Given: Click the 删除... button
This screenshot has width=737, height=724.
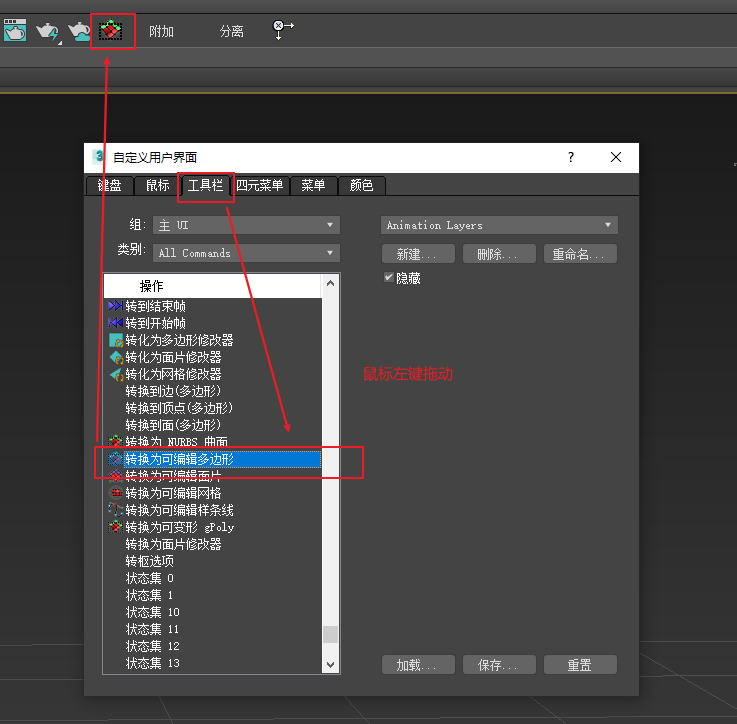Looking at the screenshot, I should 499,254.
